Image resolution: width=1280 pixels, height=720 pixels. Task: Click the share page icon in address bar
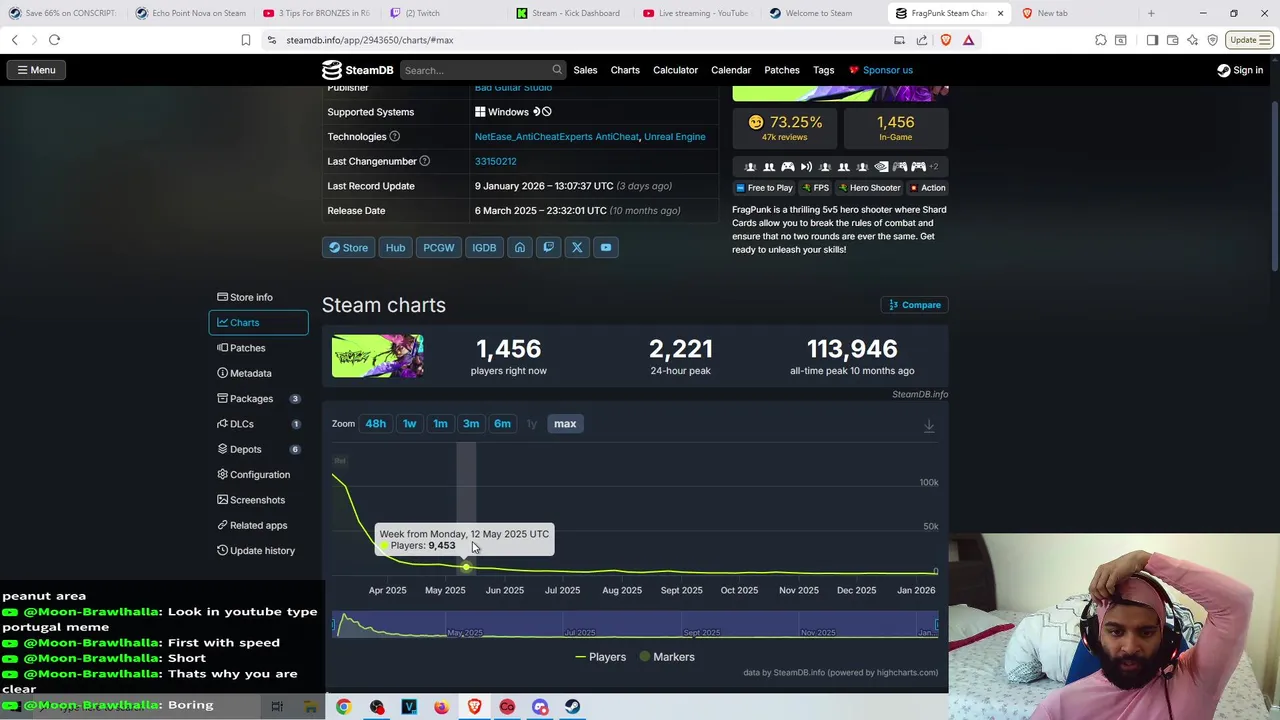(x=921, y=40)
